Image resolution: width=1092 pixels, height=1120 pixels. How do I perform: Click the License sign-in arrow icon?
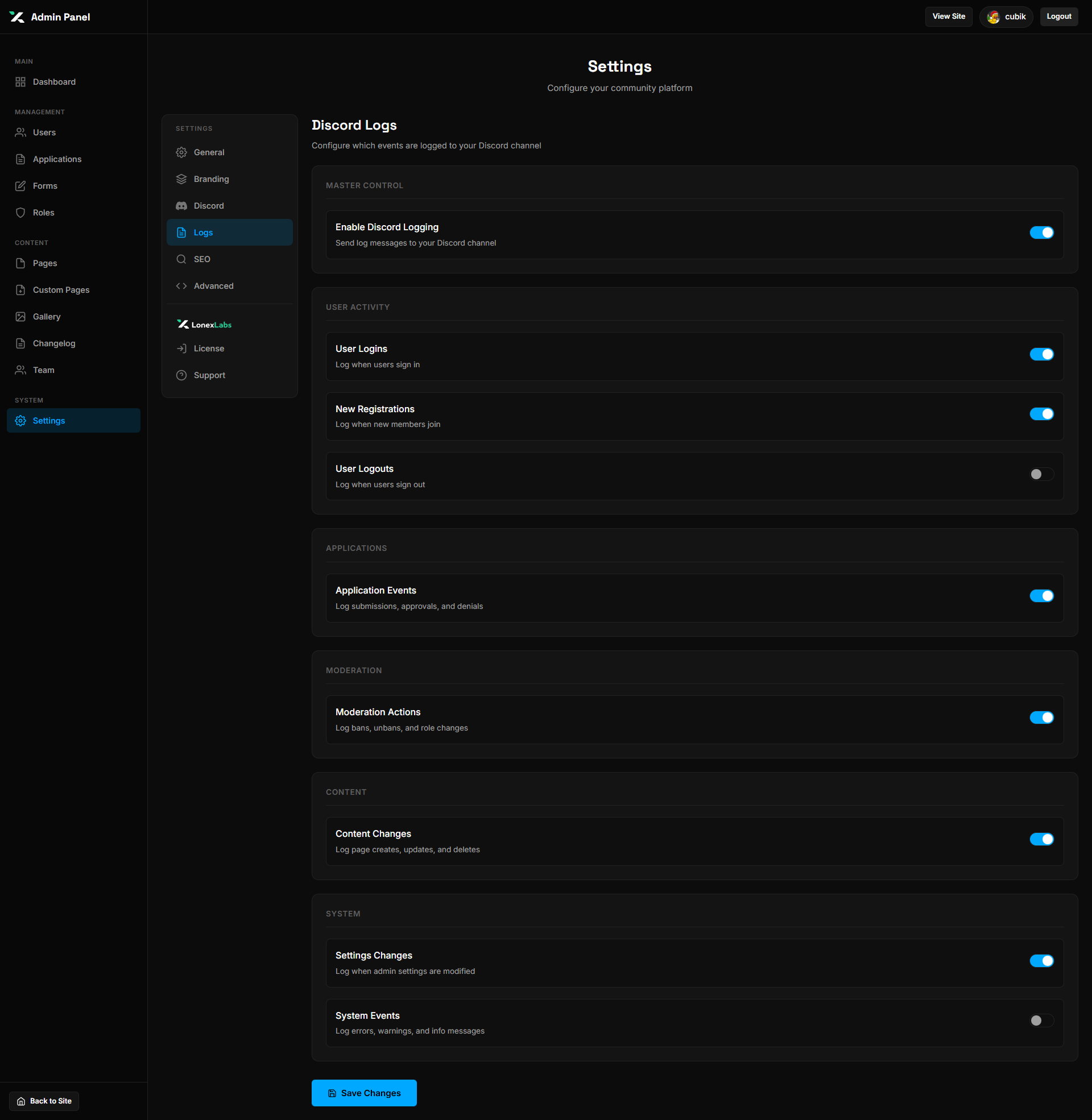[181, 349]
